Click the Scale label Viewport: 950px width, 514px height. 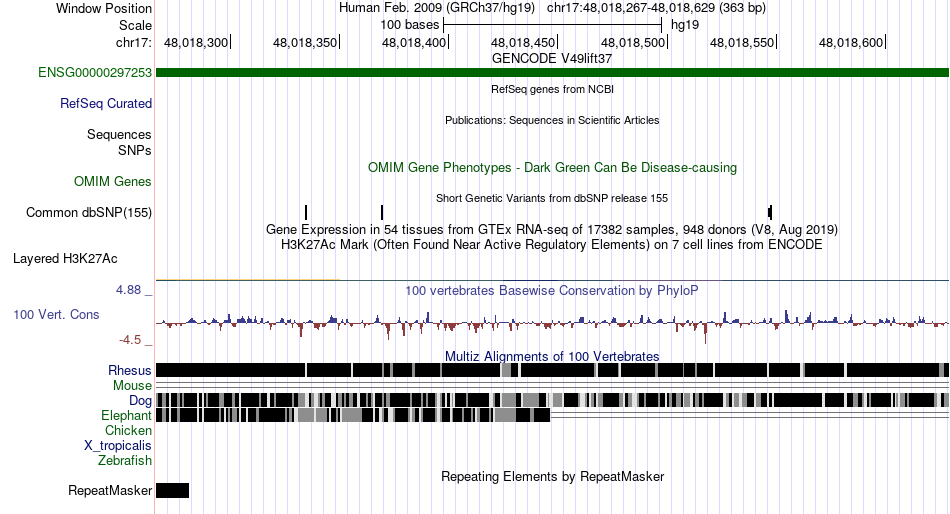pos(135,25)
